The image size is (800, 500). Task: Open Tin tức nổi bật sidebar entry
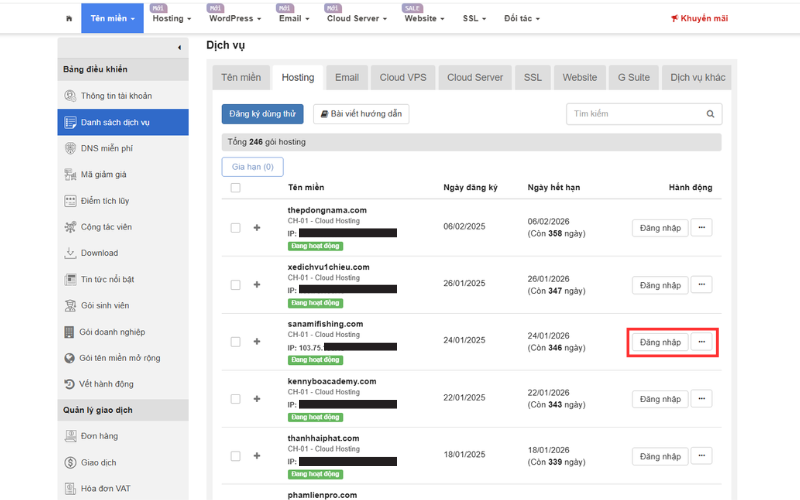[x=123, y=280]
